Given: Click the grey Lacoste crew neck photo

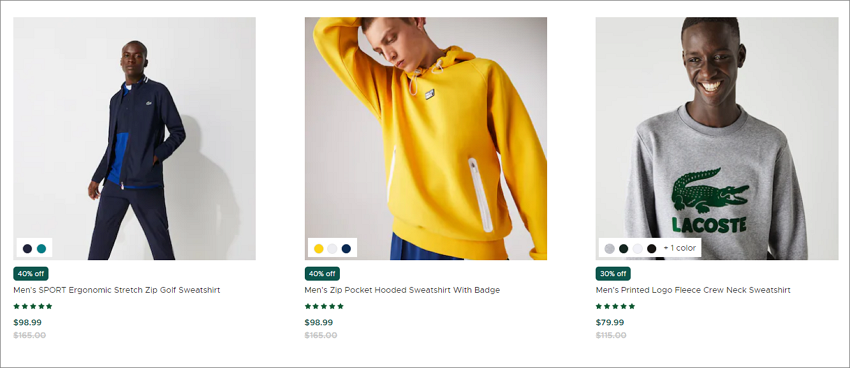Looking at the screenshot, I should click(717, 138).
